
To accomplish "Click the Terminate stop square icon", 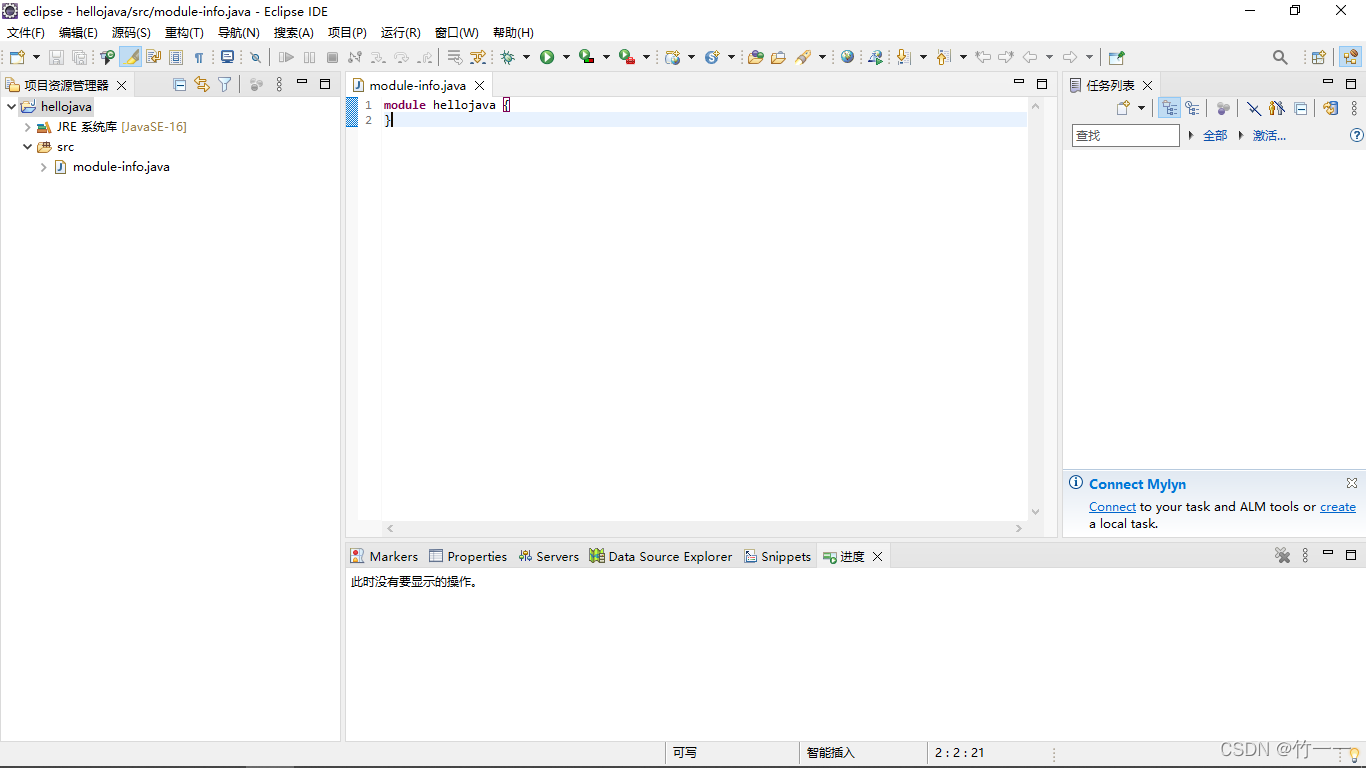I will pyautogui.click(x=332, y=57).
